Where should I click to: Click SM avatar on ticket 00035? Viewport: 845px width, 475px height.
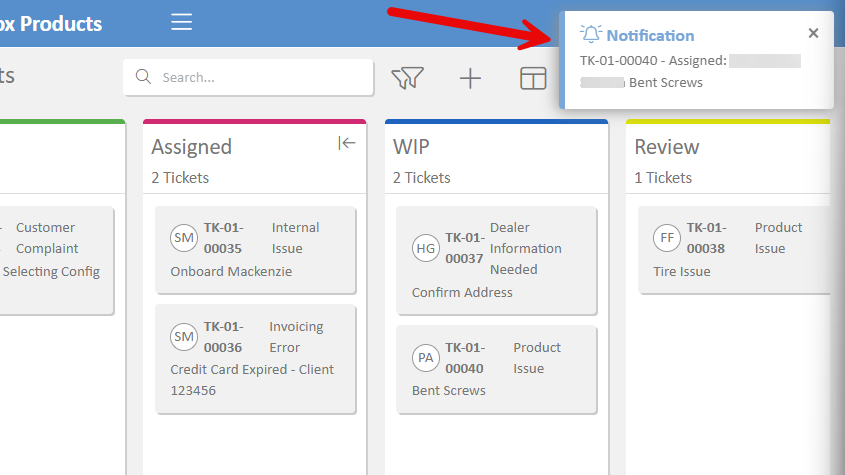[184, 238]
